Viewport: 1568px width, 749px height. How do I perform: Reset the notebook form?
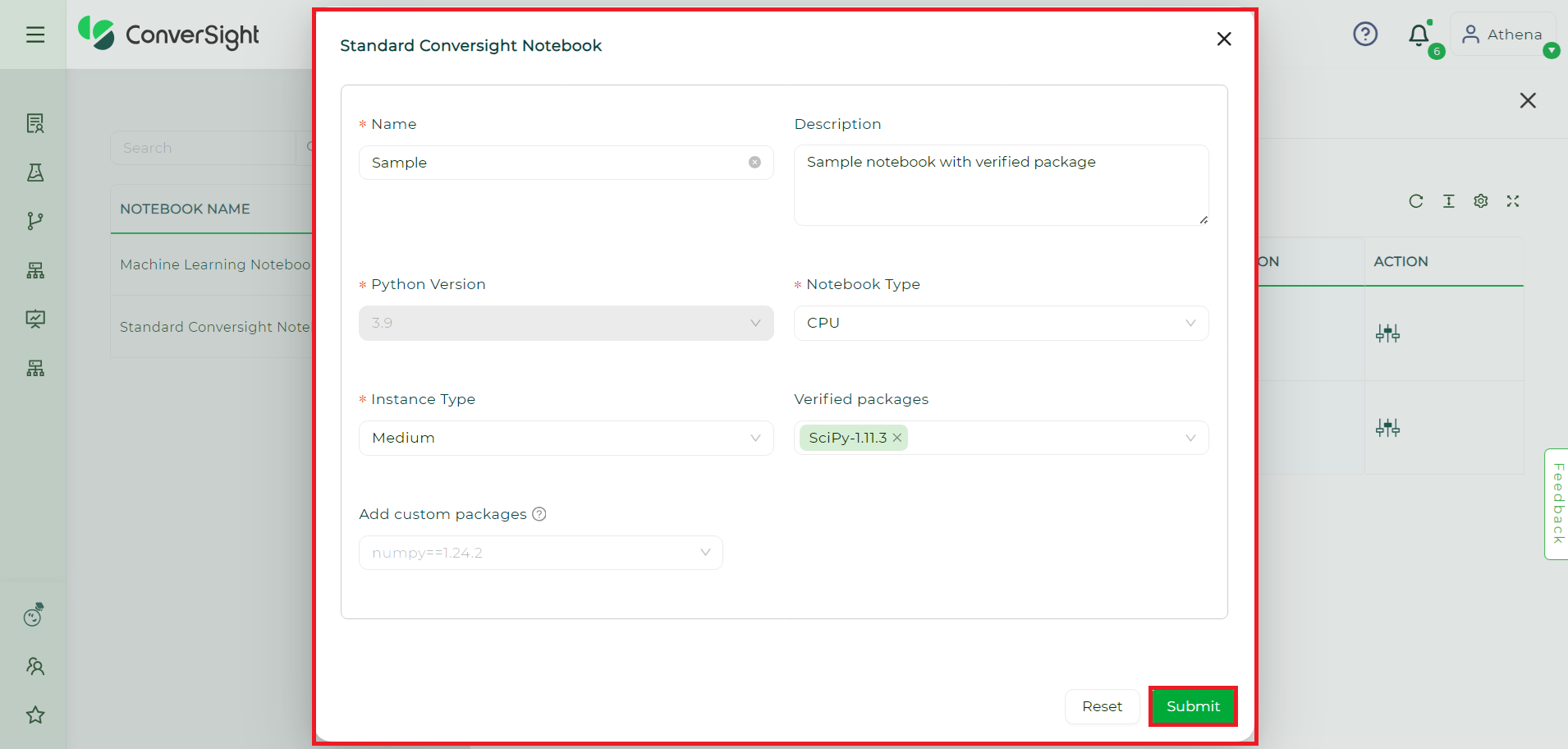pyautogui.click(x=1102, y=706)
